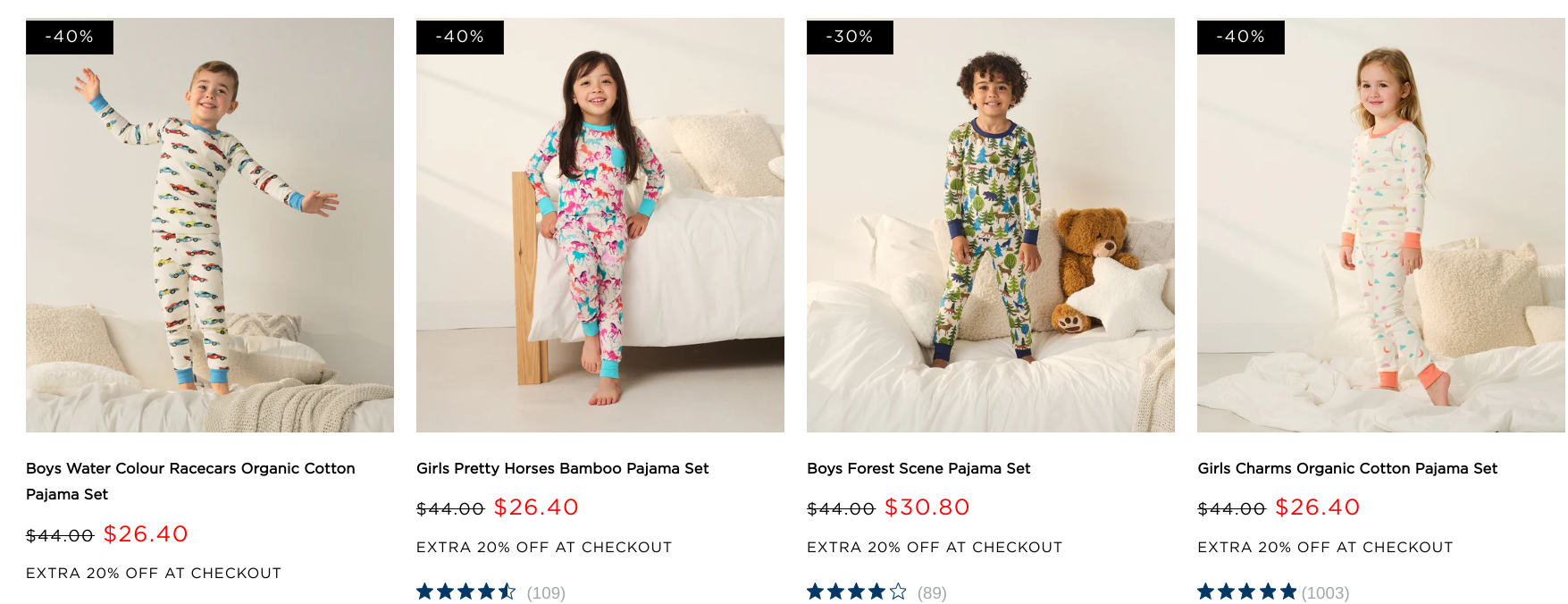View the (1003) reviews count
Screen dimensions: 1568x604
[1325, 592]
